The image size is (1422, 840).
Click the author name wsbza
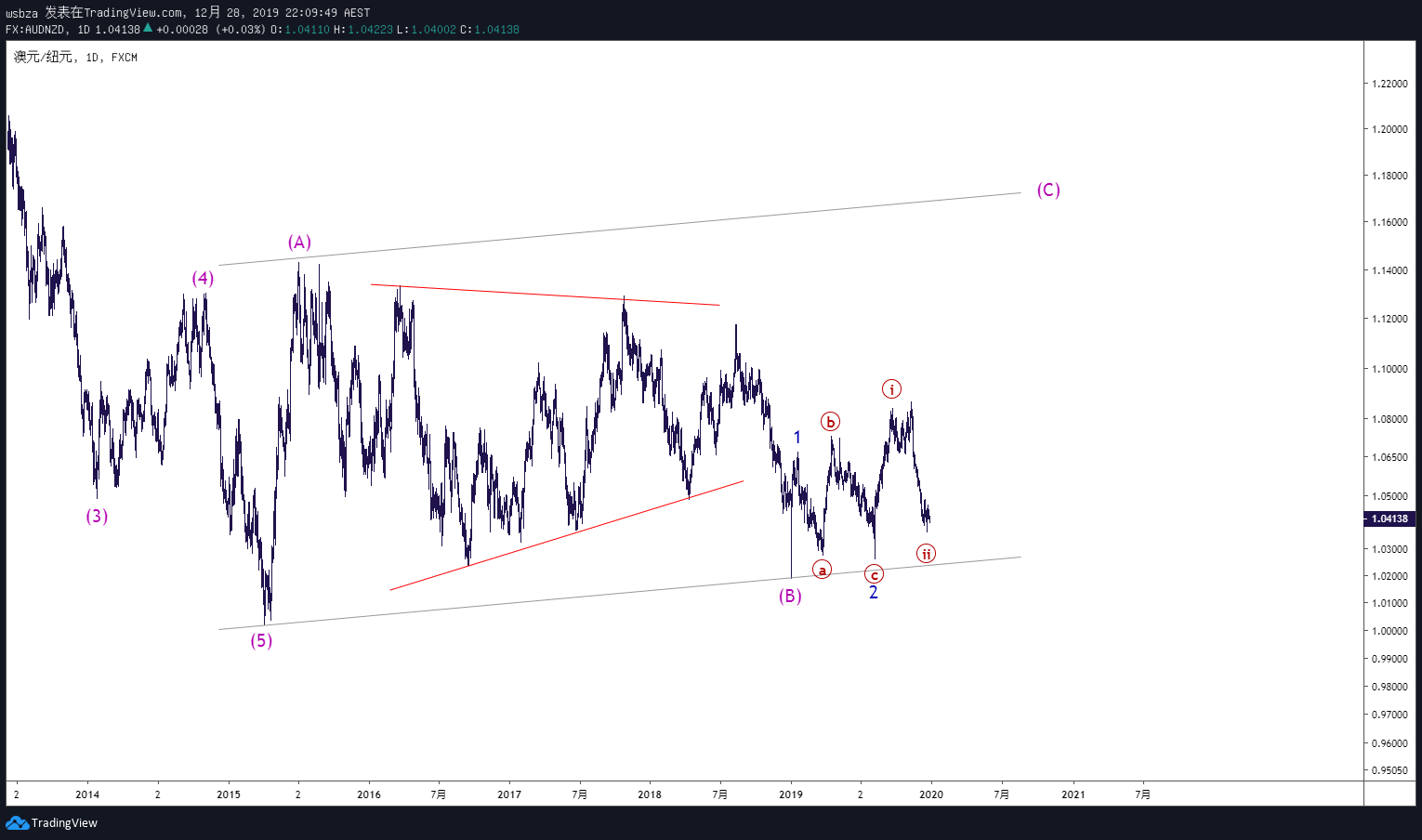point(21,13)
